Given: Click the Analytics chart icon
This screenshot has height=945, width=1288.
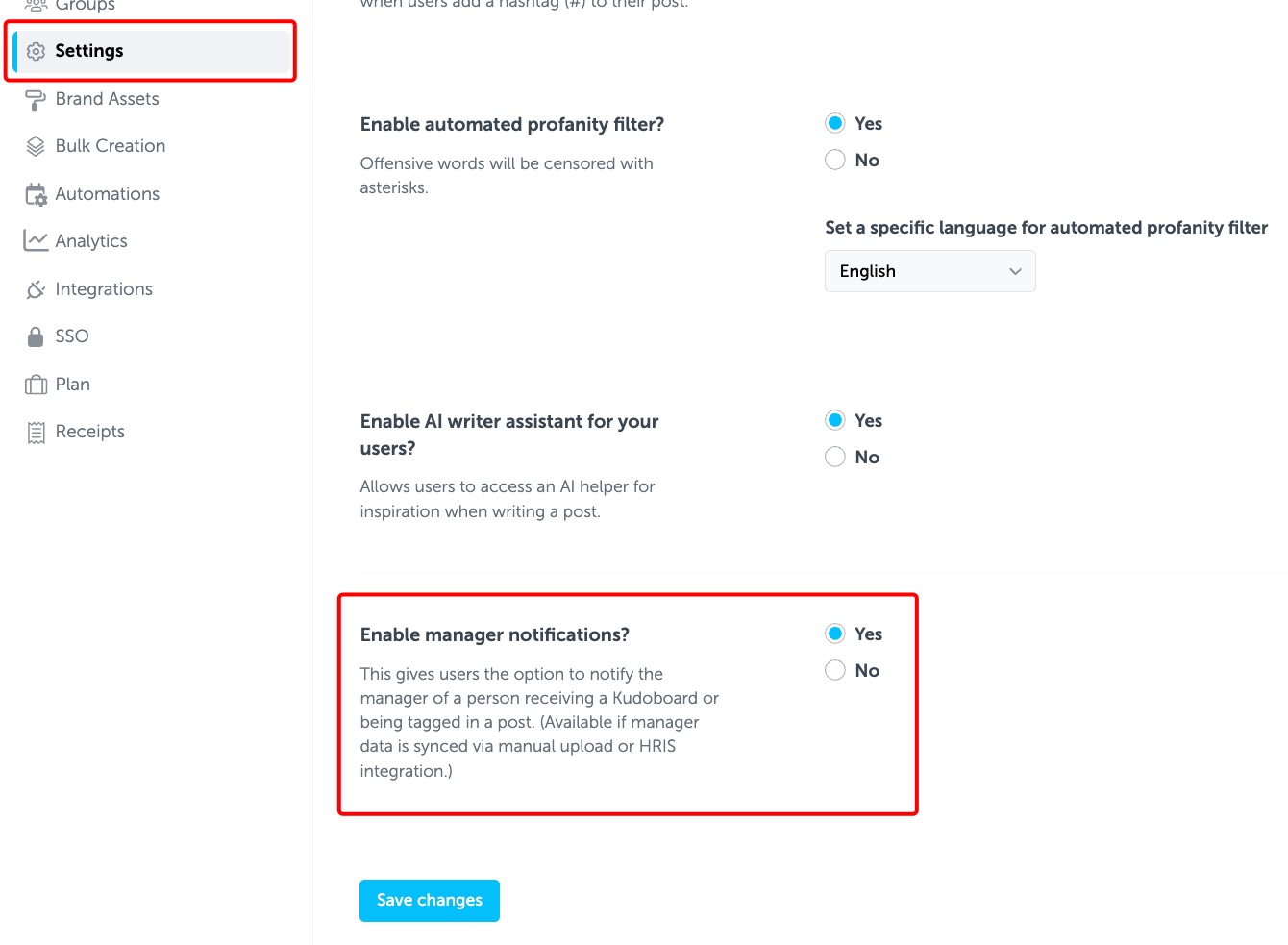Looking at the screenshot, I should pos(36,240).
